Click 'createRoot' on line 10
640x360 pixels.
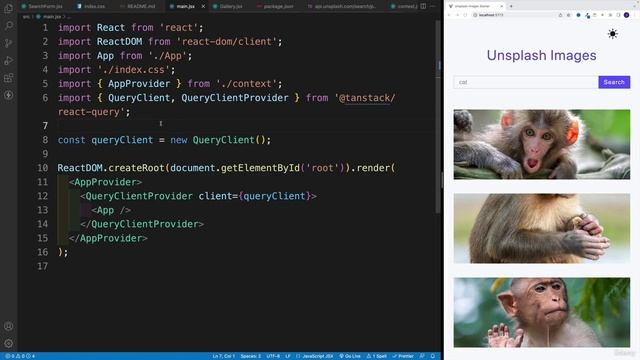click(x=136, y=168)
